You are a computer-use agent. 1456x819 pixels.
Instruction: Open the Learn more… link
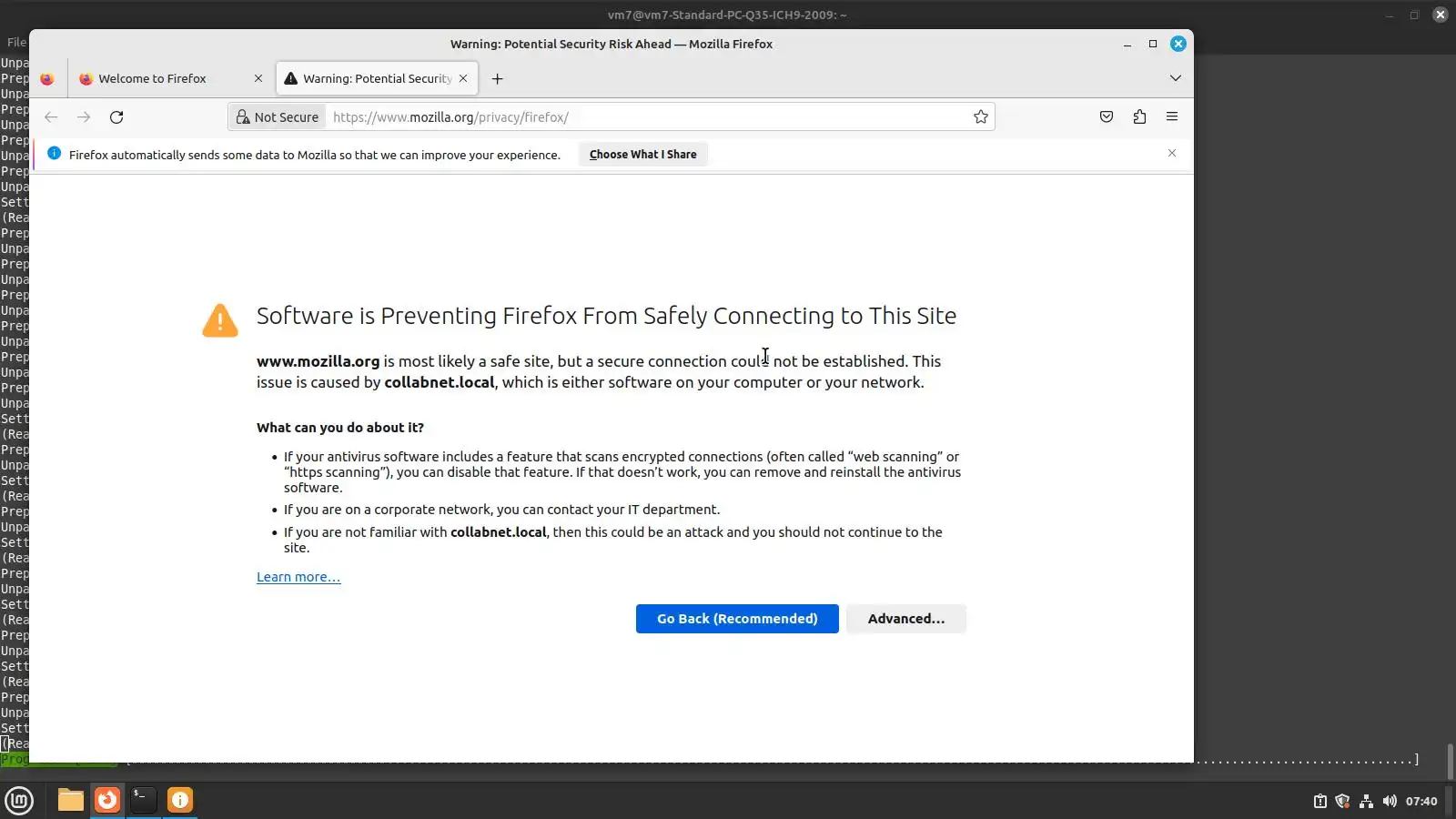coord(298,577)
